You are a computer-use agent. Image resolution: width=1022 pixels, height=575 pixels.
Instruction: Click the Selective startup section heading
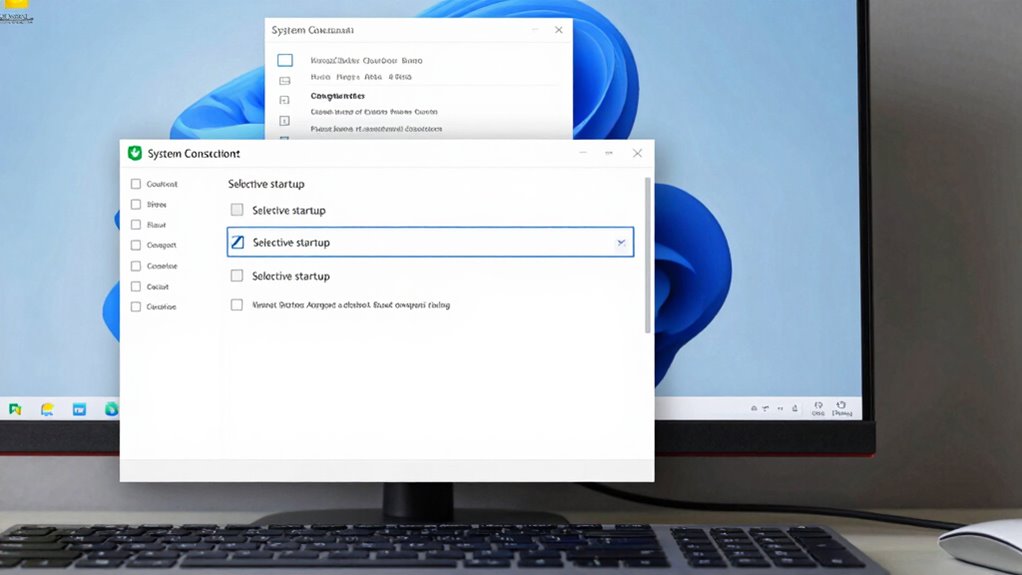point(266,184)
